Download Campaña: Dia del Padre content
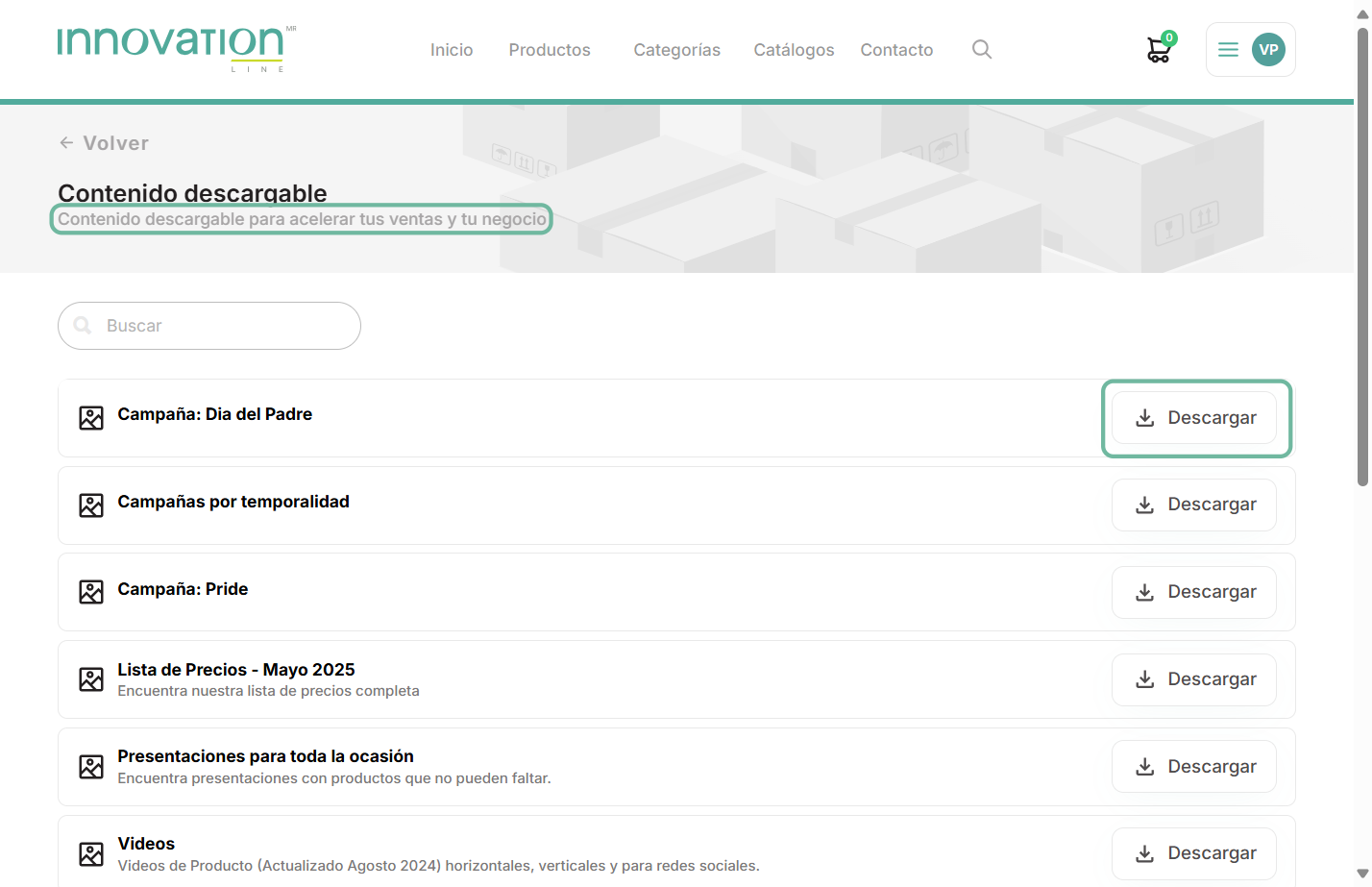 tap(1194, 418)
